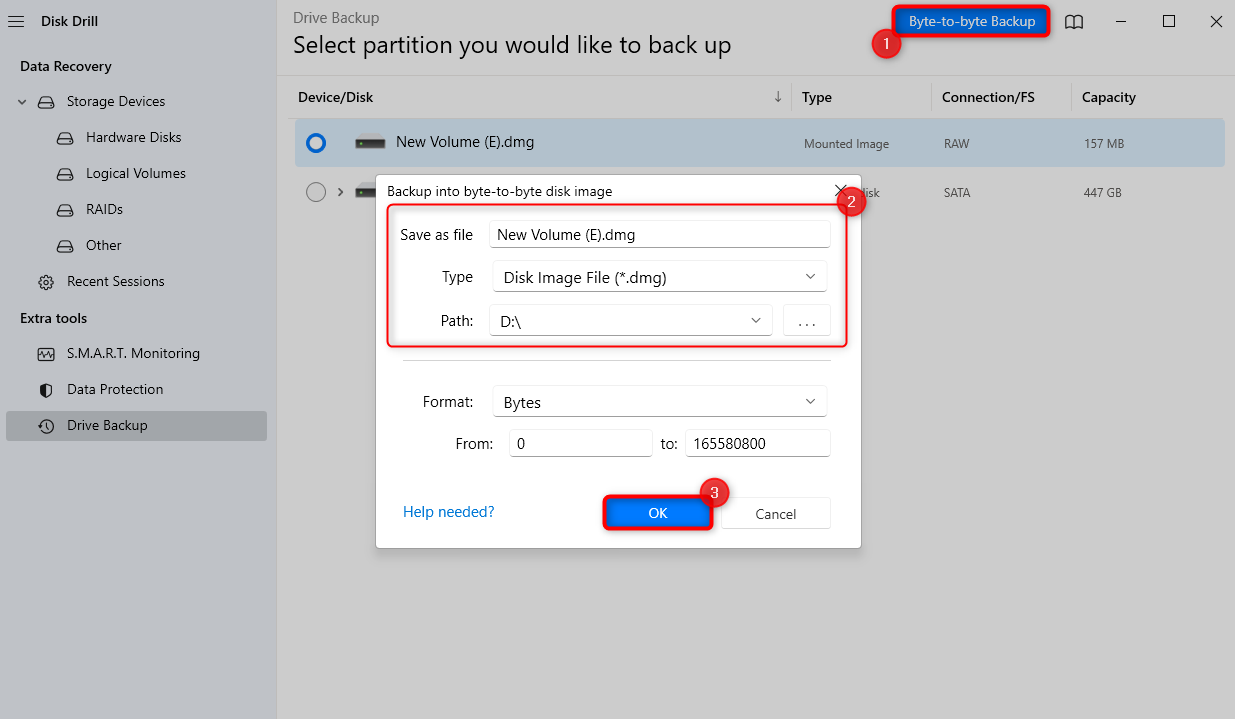Select the SATA disk radio button

pyautogui.click(x=316, y=192)
